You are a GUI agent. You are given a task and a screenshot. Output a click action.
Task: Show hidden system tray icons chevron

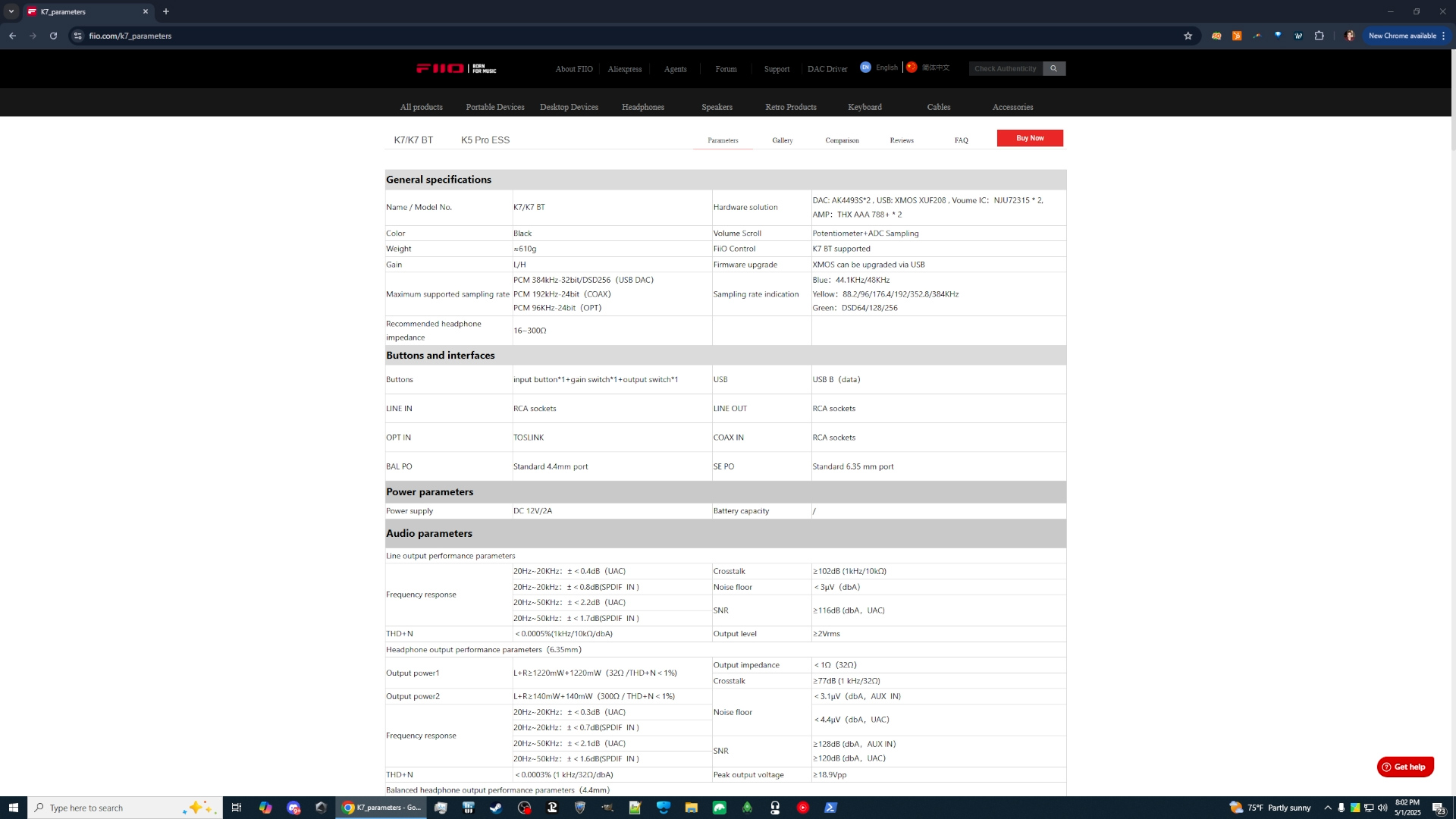pyautogui.click(x=1328, y=808)
